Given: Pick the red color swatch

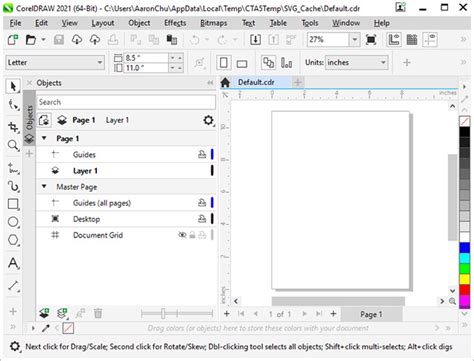Looking at the screenshot, I should click(465, 289).
